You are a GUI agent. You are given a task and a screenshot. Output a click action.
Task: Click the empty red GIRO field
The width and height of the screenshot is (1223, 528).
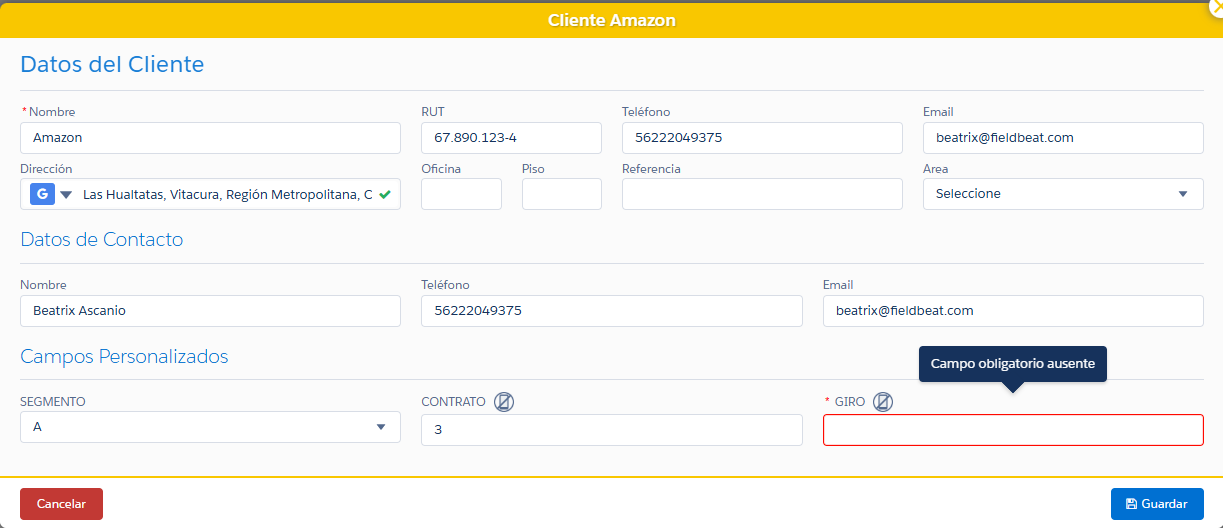1013,430
